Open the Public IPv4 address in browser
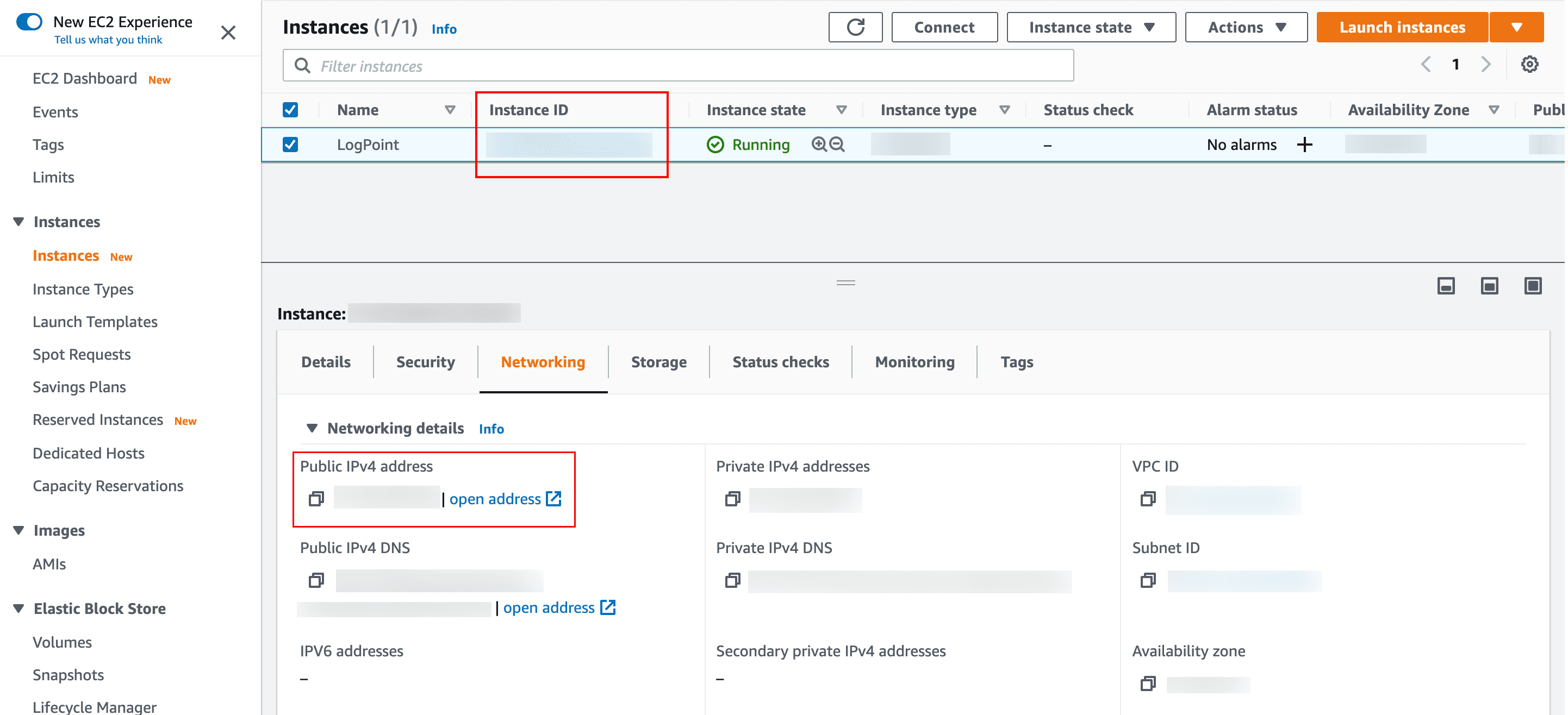This screenshot has width=1568, height=715. (x=496, y=498)
